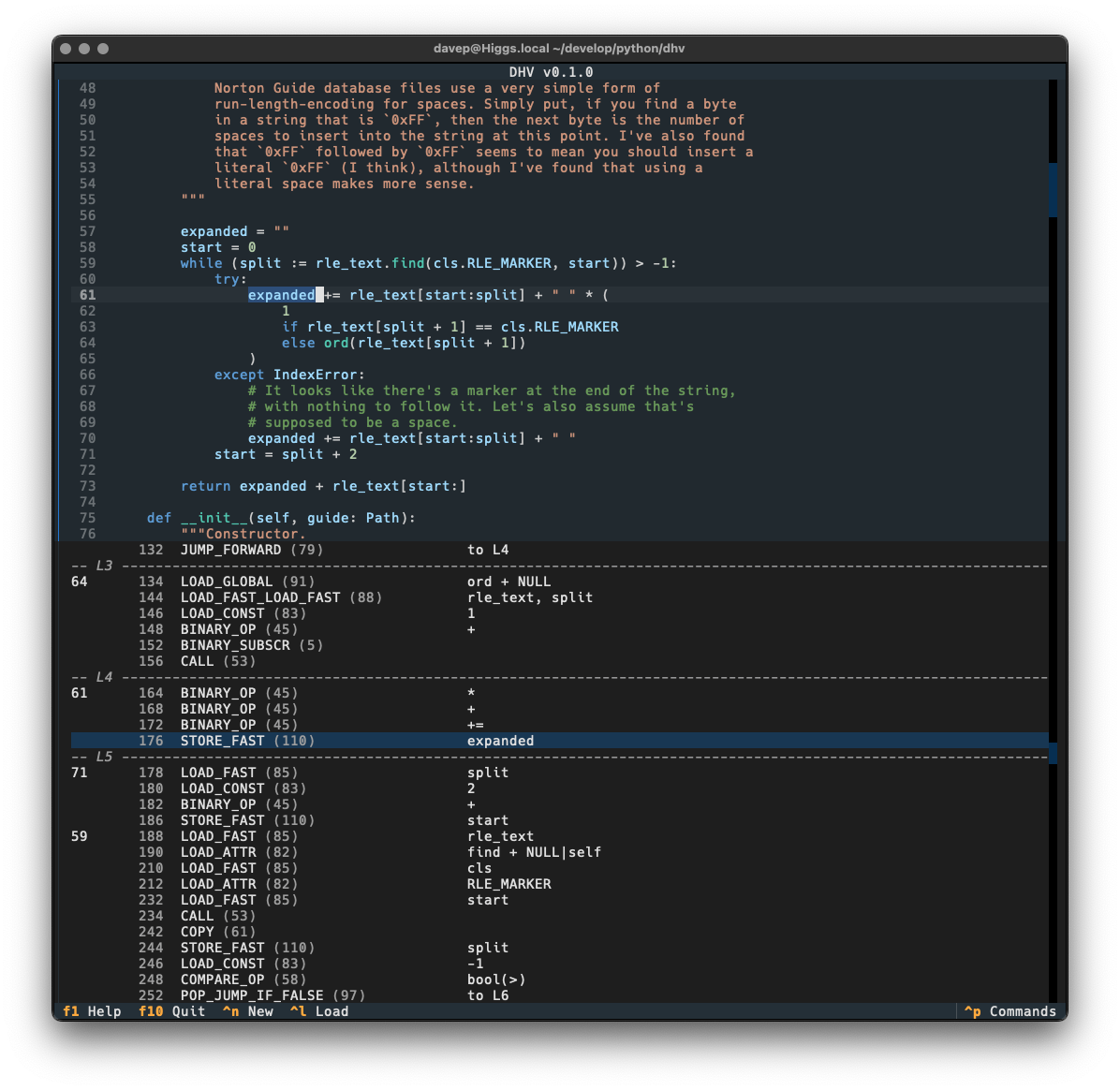Click the disassembly pane scrollbar thumb
Screen dimensions: 1120x1090
(x=1053, y=753)
